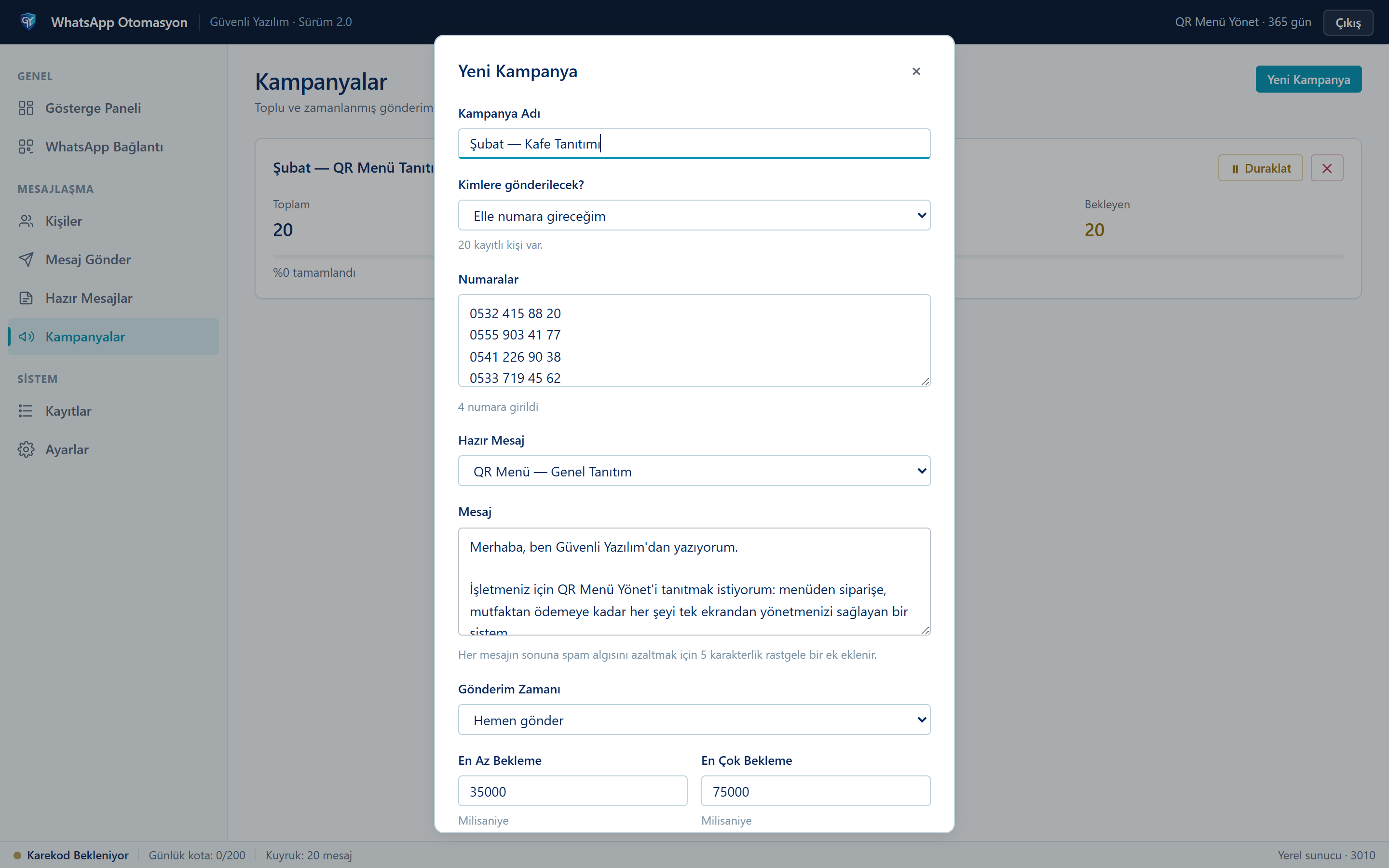1389x868 pixels.
Task: Click the Mesaj Gönder paper plane icon
Action: pos(26,259)
